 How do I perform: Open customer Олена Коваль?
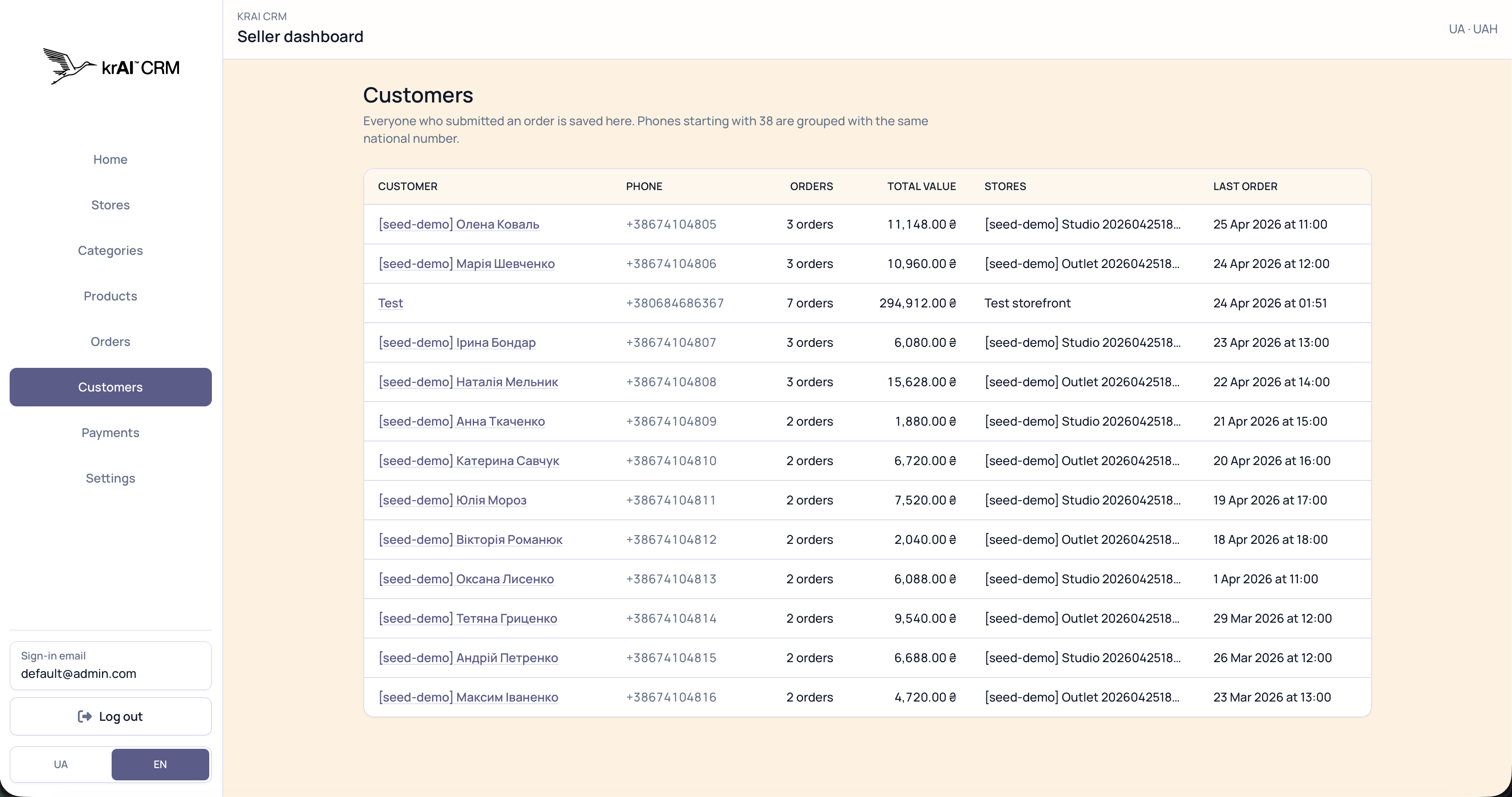[x=458, y=224]
